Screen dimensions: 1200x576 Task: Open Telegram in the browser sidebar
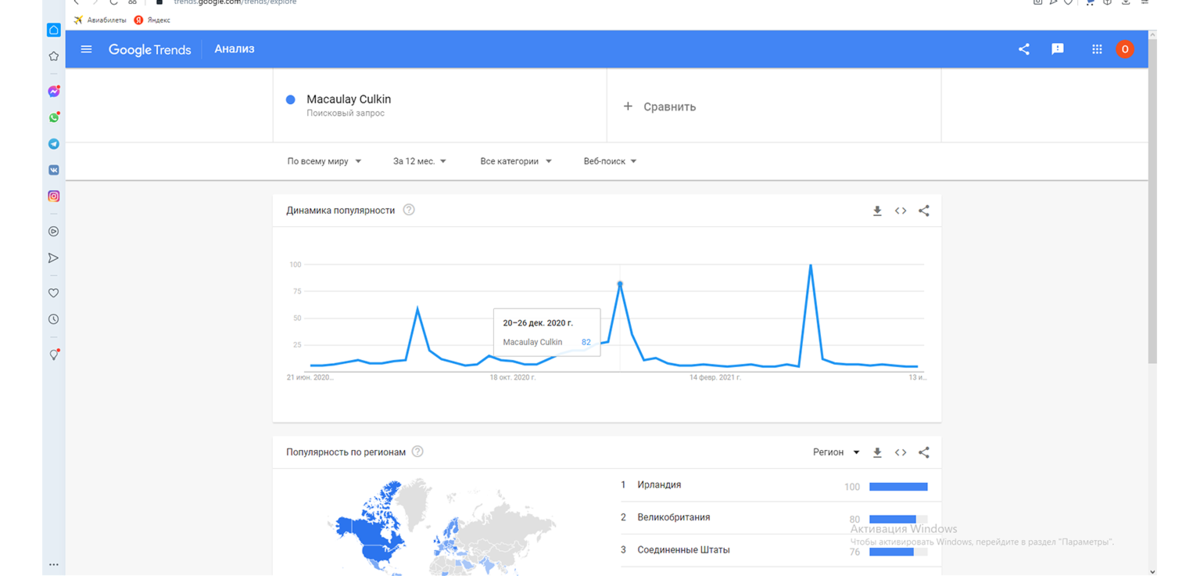[x=54, y=144]
